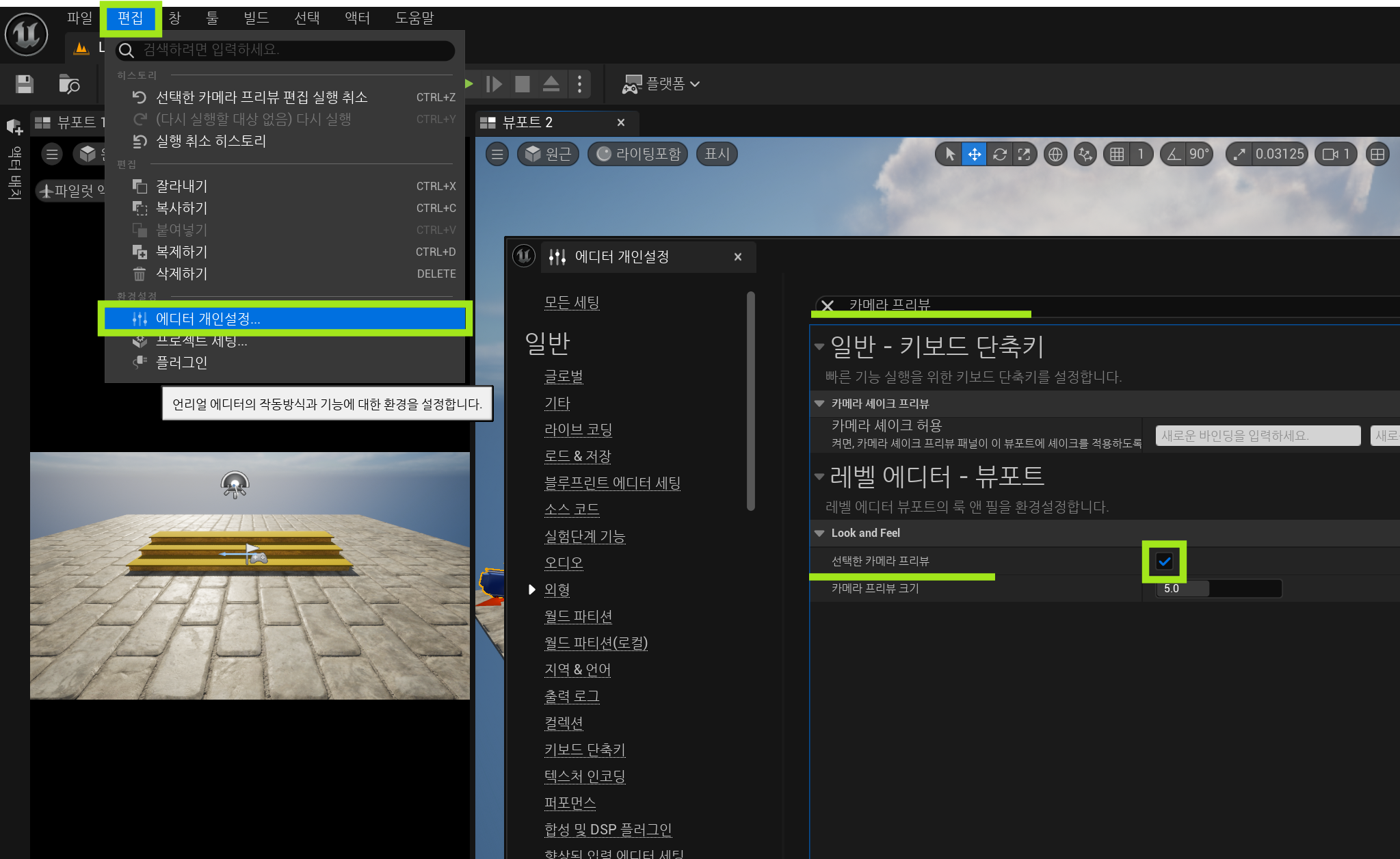Click the save level floppy disk icon

[x=25, y=84]
